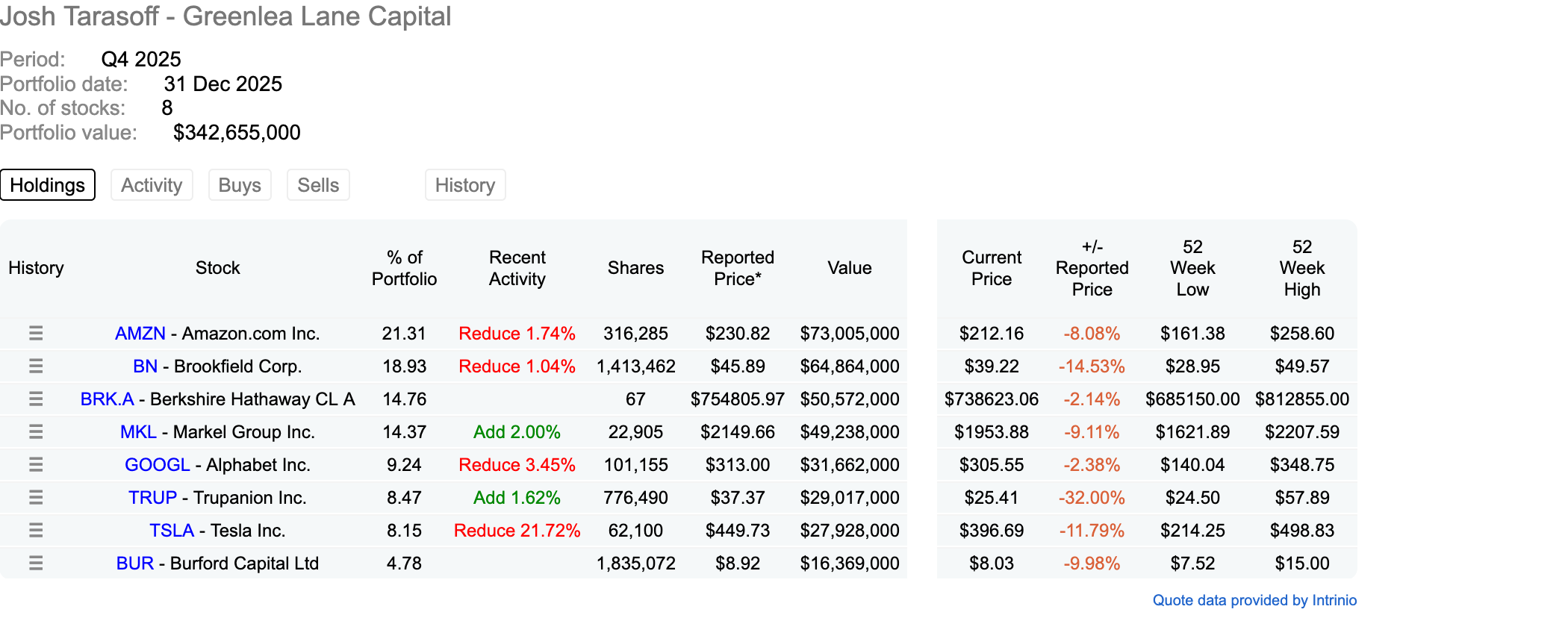This screenshot has width=1568, height=618.
Task: Open the AMZN ticker link
Action: tap(140, 334)
